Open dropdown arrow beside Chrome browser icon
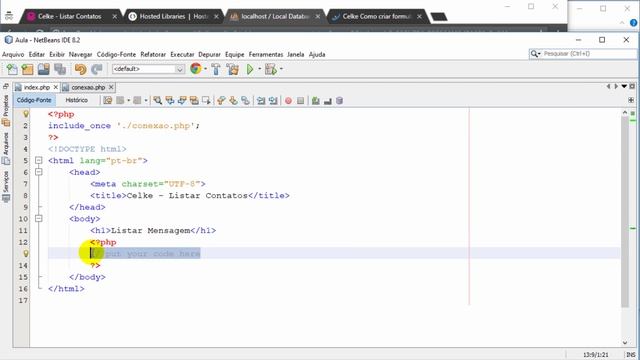 pyautogui.click(x=205, y=69)
